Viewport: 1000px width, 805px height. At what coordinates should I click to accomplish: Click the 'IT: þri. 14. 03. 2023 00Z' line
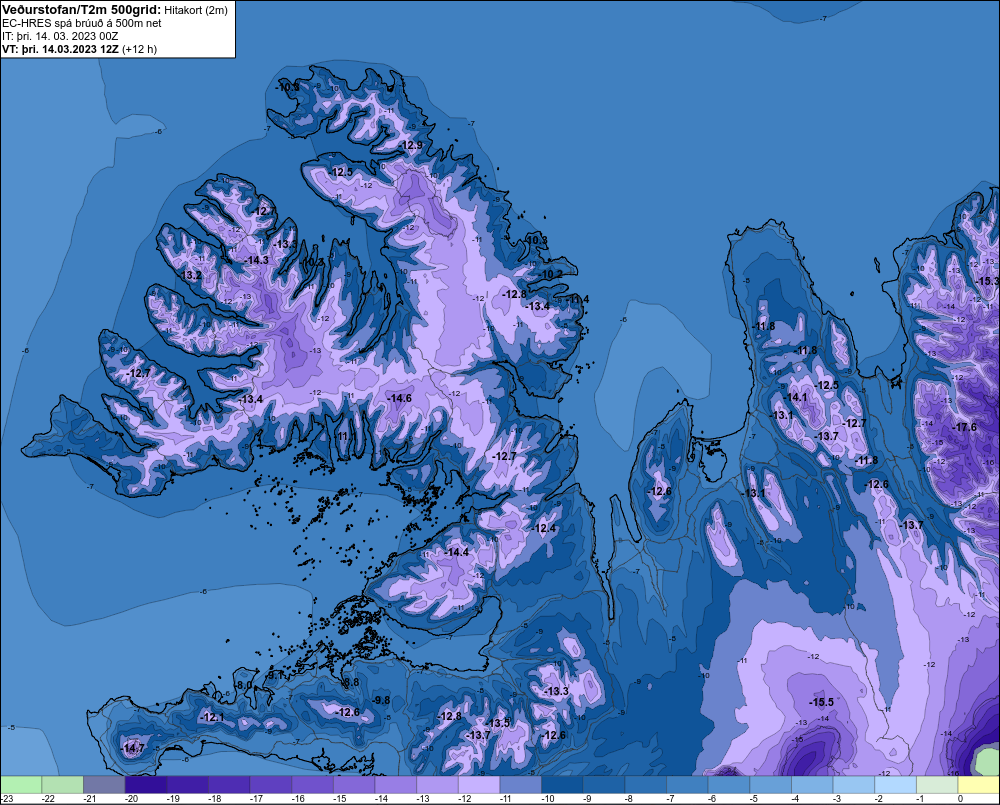click(x=60, y=36)
